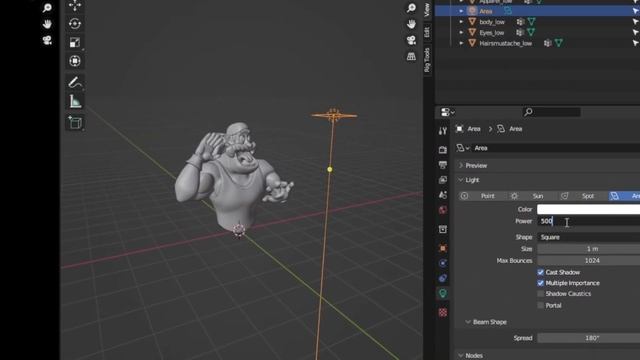Open the Output properties tab

pos(443,165)
